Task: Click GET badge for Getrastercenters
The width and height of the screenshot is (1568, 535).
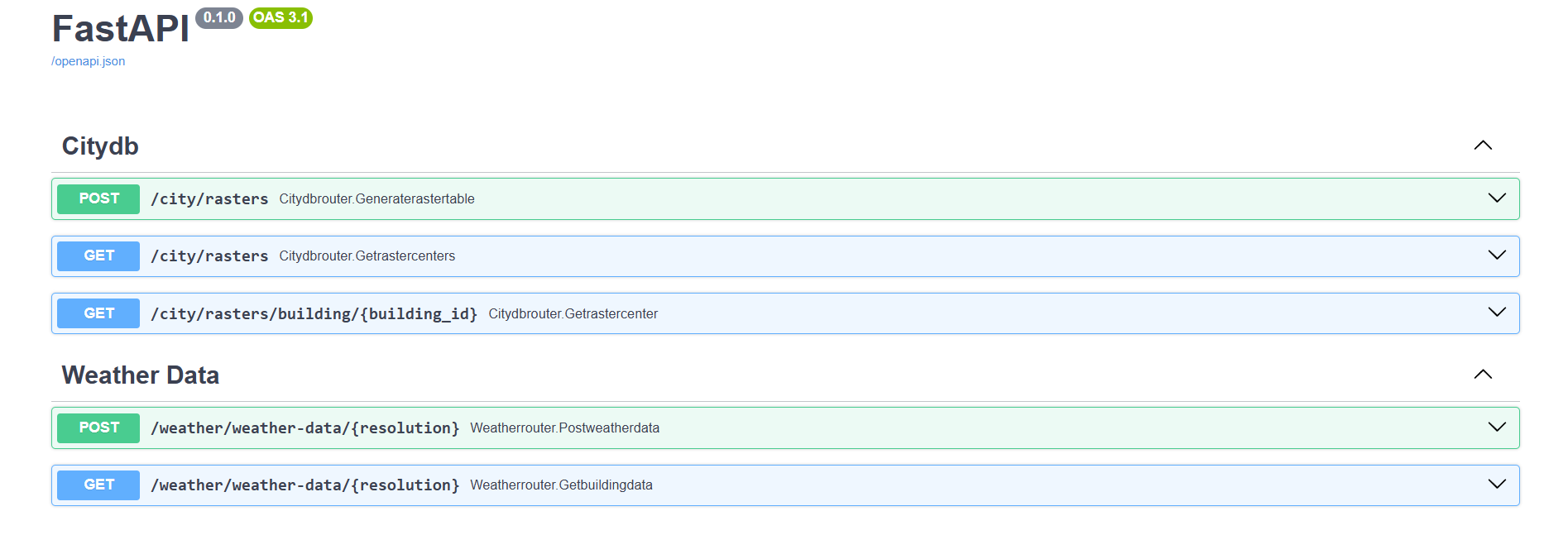Action: coord(98,256)
